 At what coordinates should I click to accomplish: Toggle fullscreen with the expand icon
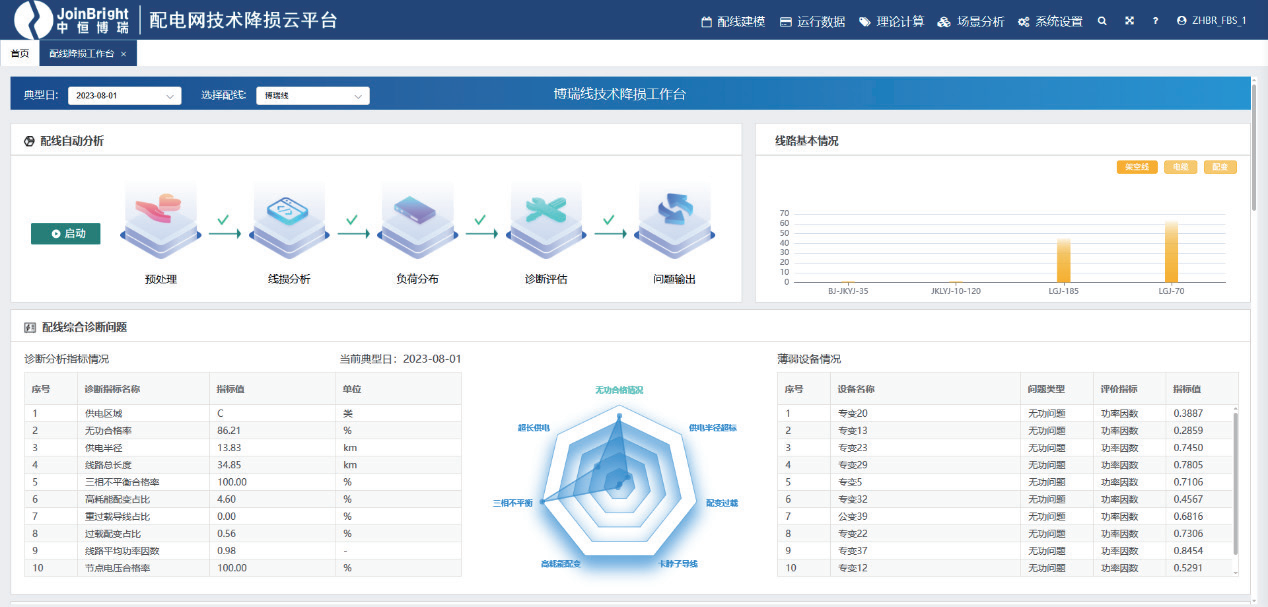tap(1129, 21)
